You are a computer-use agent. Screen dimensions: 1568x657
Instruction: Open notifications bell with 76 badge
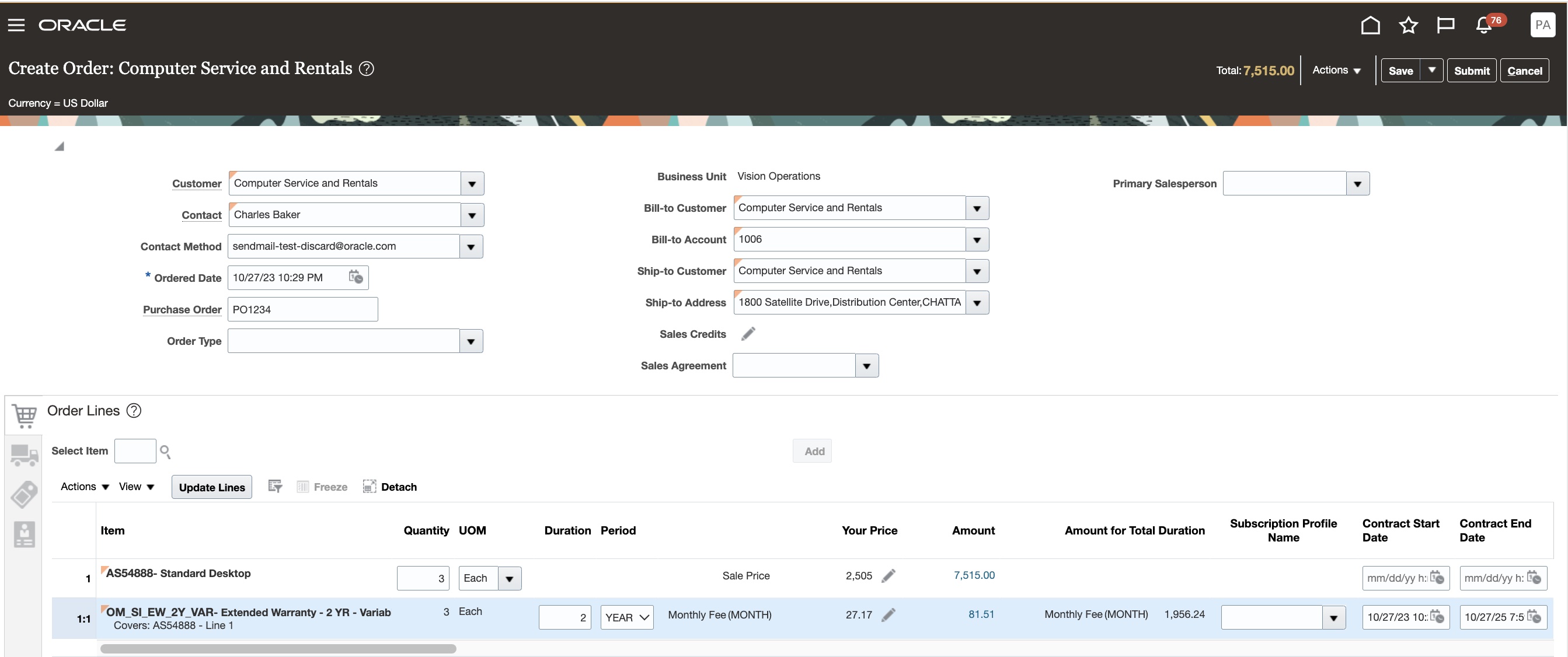[x=1484, y=26]
